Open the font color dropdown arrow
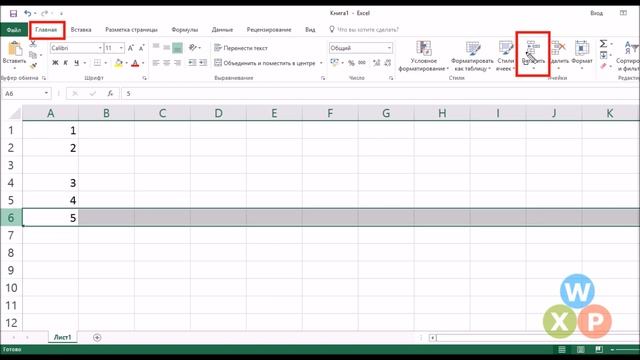 143,63
